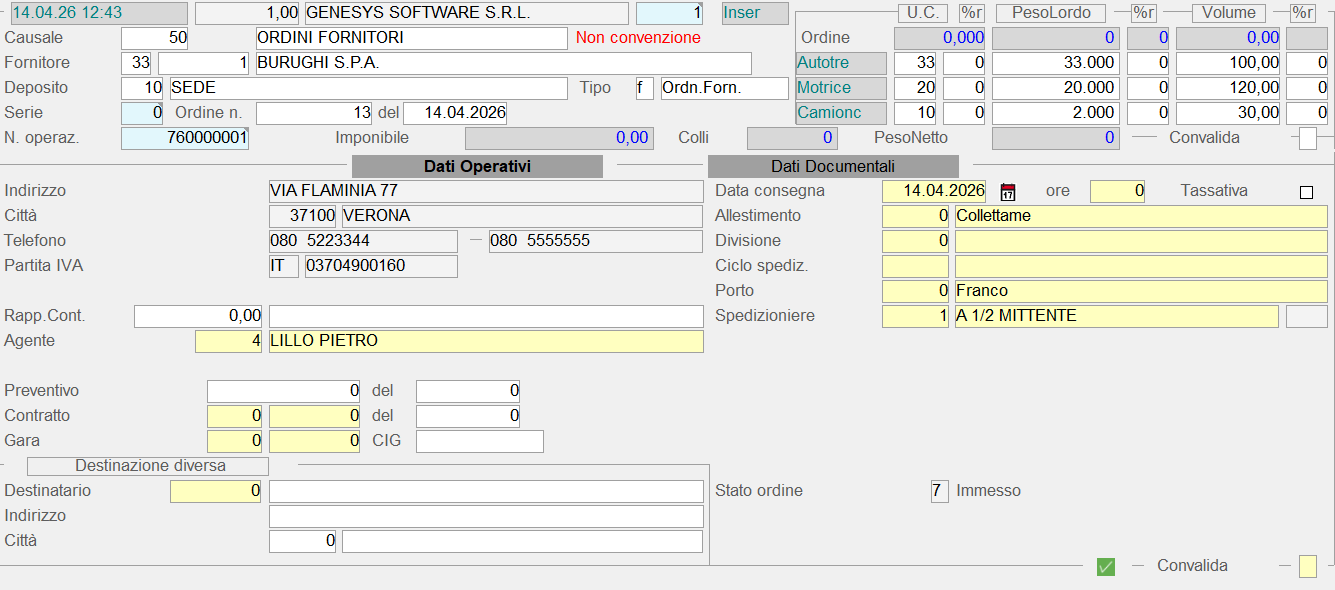The image size is (1335, 590).
Task: Click the Destinazione diversa header button
Action: point(149,466)
